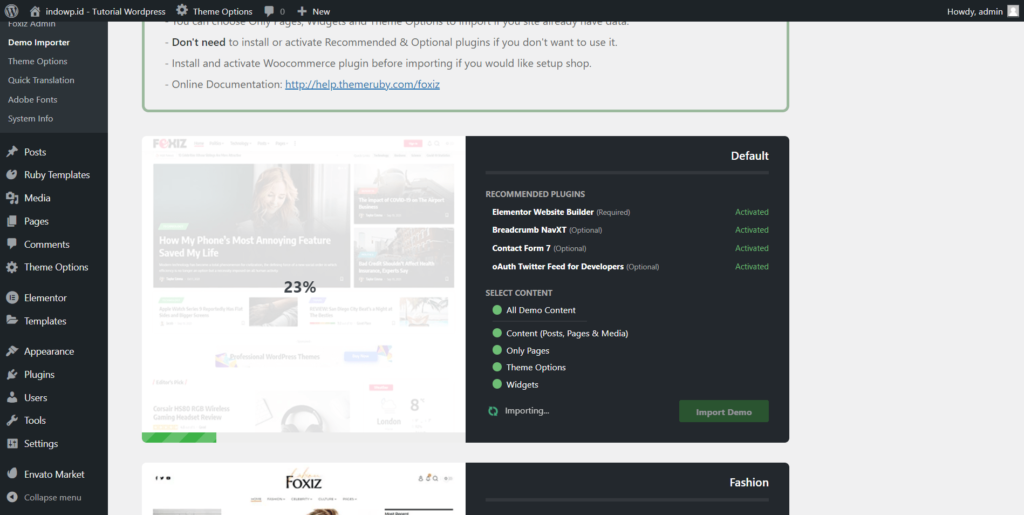Image resolution: width=1024 pixels, height=515 pixels.
Task: Click the Pages icon in sidebar
Action: 12,221
